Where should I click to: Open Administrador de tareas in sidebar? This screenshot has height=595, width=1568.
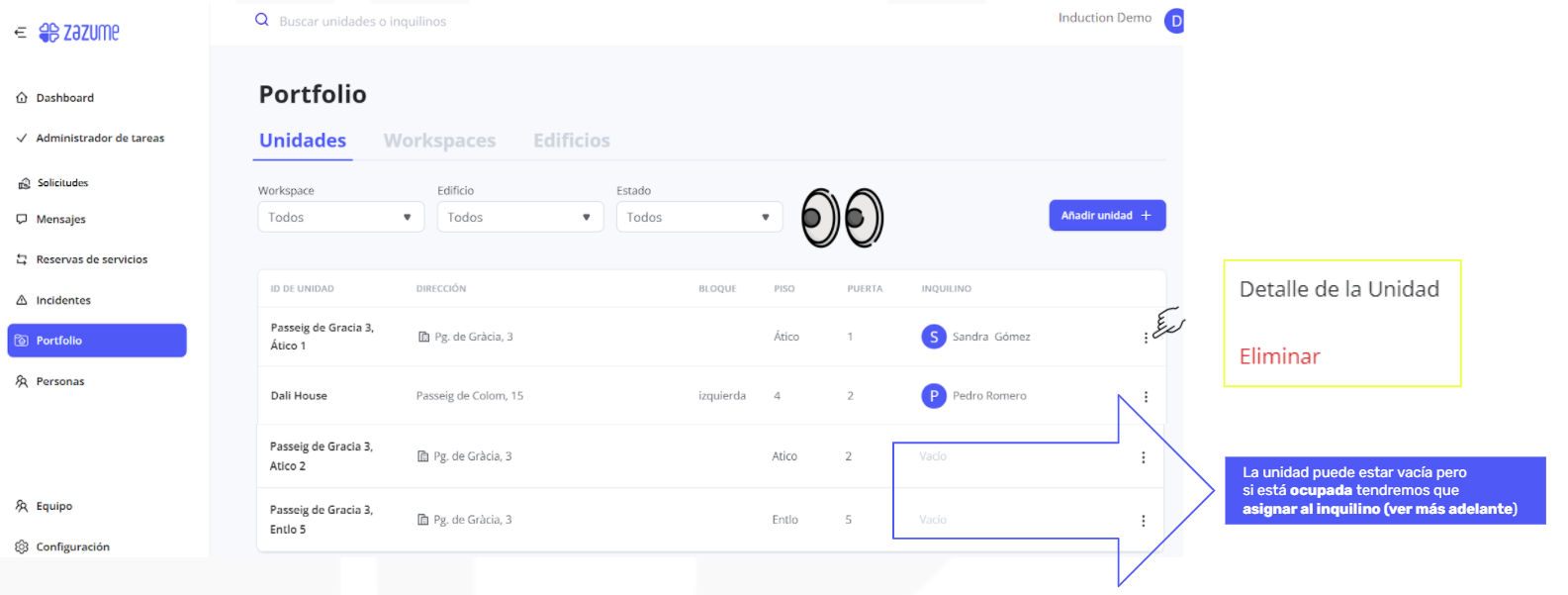(x=99, y=139)
